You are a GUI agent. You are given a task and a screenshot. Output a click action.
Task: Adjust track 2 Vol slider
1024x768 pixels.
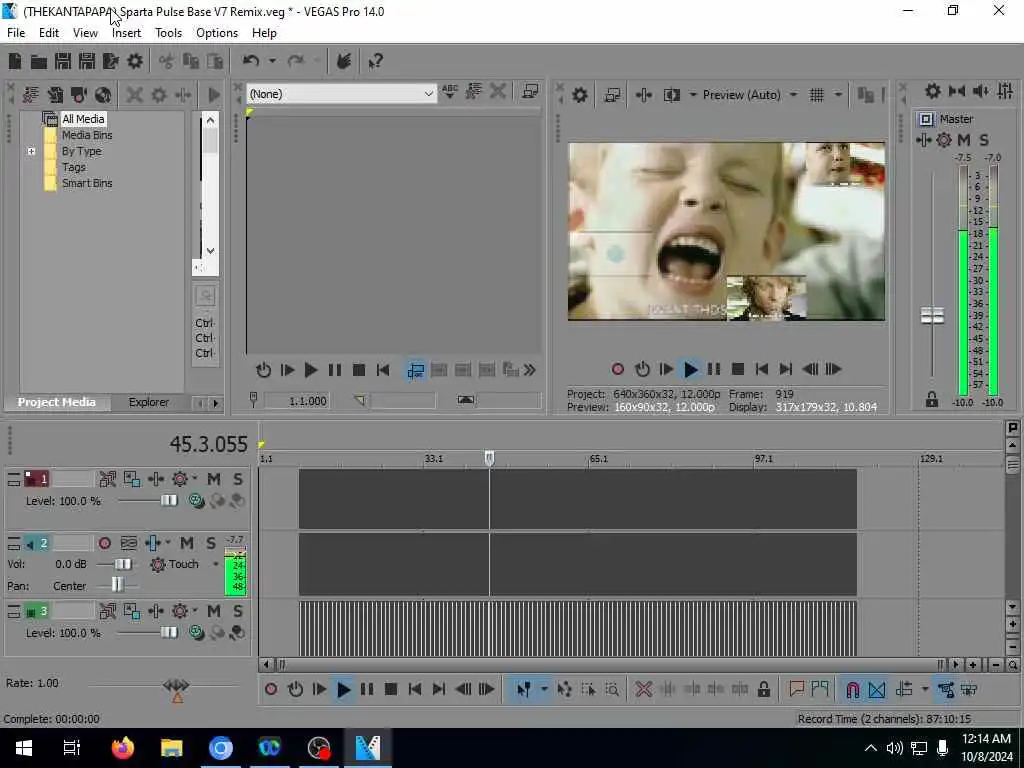[x=122, y=564]
